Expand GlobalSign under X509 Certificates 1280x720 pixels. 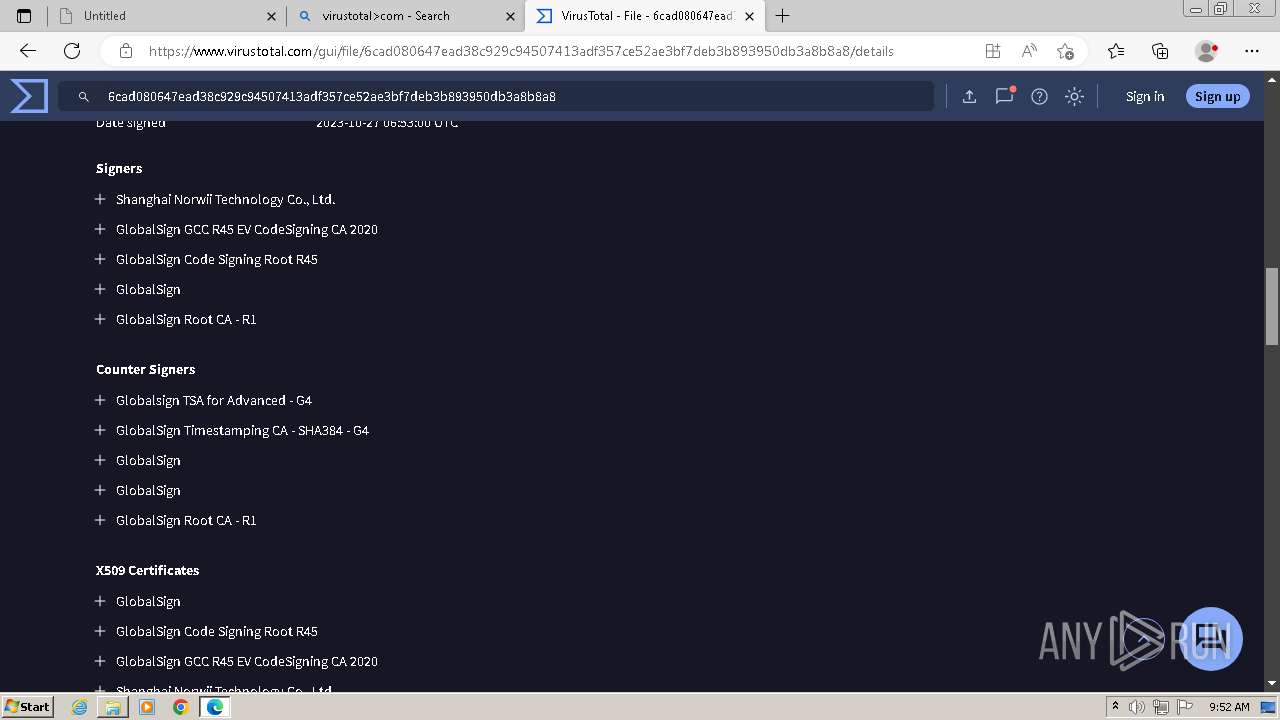click(100, 601)
